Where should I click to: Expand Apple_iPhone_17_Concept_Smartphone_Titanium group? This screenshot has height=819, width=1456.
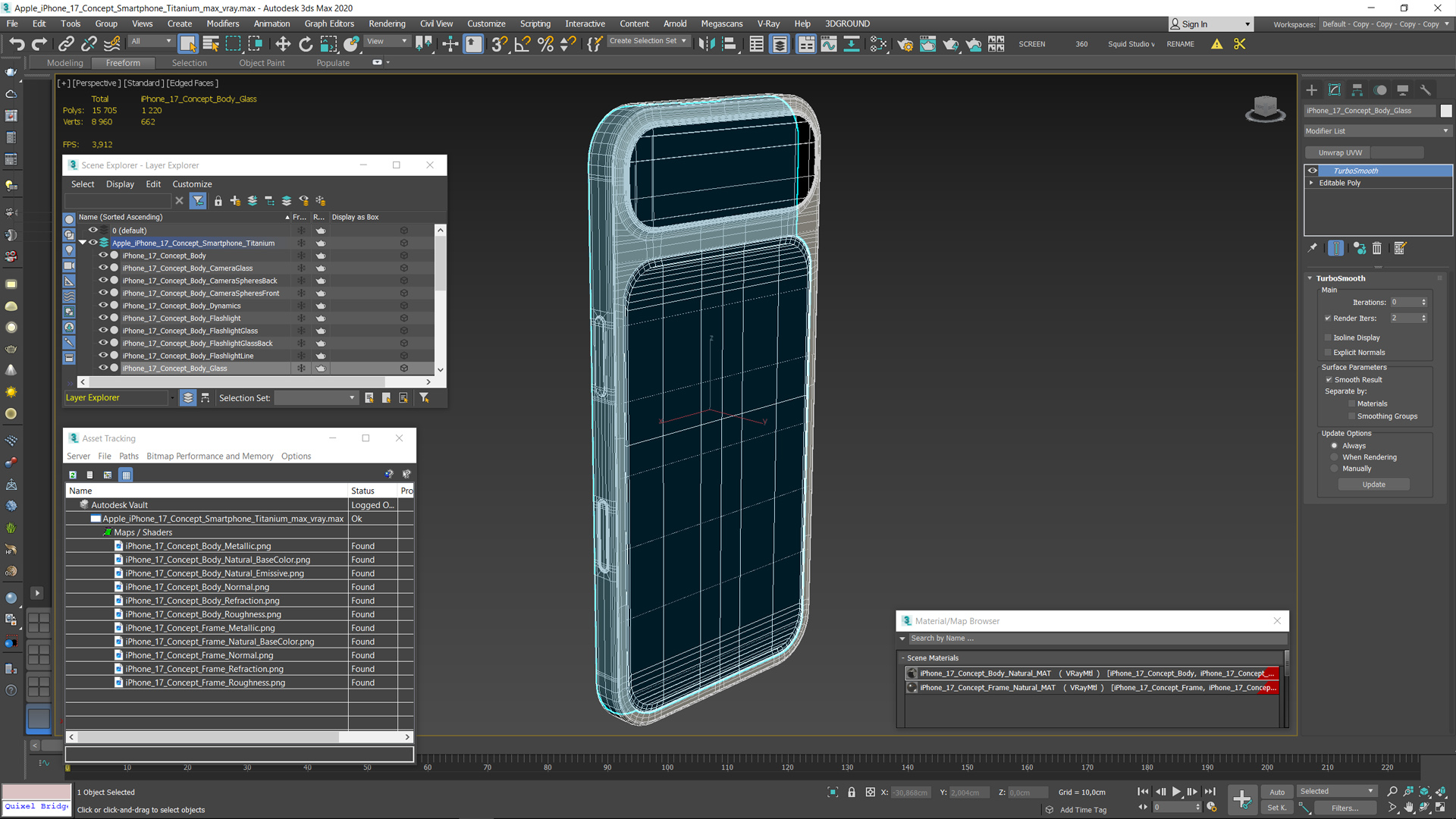[x=81, y=242]
